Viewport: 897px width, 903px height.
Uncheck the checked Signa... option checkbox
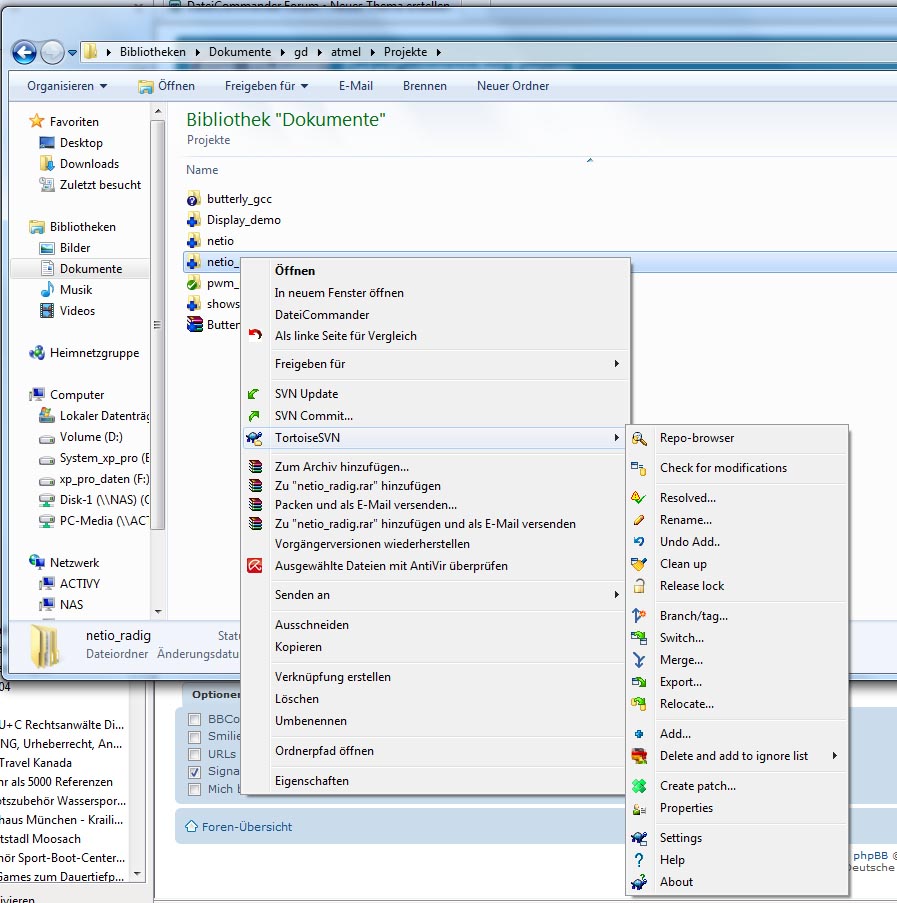[194, 772]
